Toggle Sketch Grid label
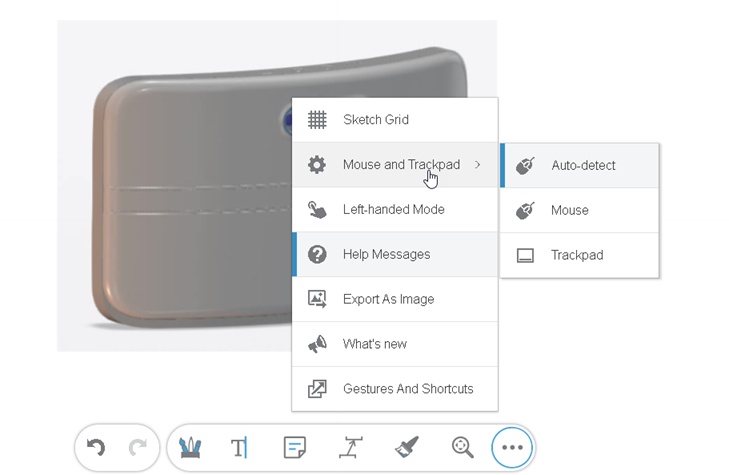 coord(376,120)
